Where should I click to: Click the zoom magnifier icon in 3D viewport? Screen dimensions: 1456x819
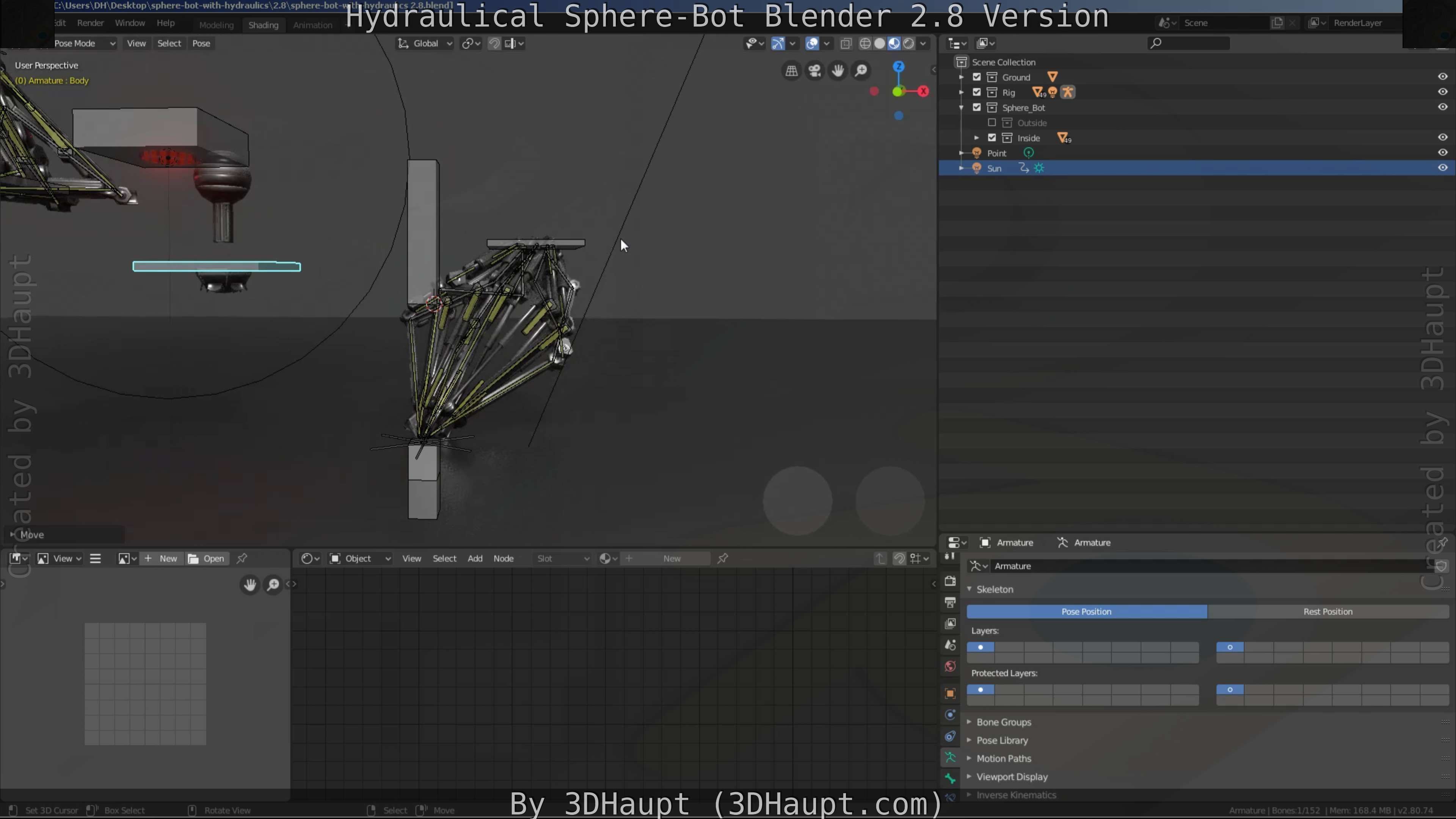861,71
